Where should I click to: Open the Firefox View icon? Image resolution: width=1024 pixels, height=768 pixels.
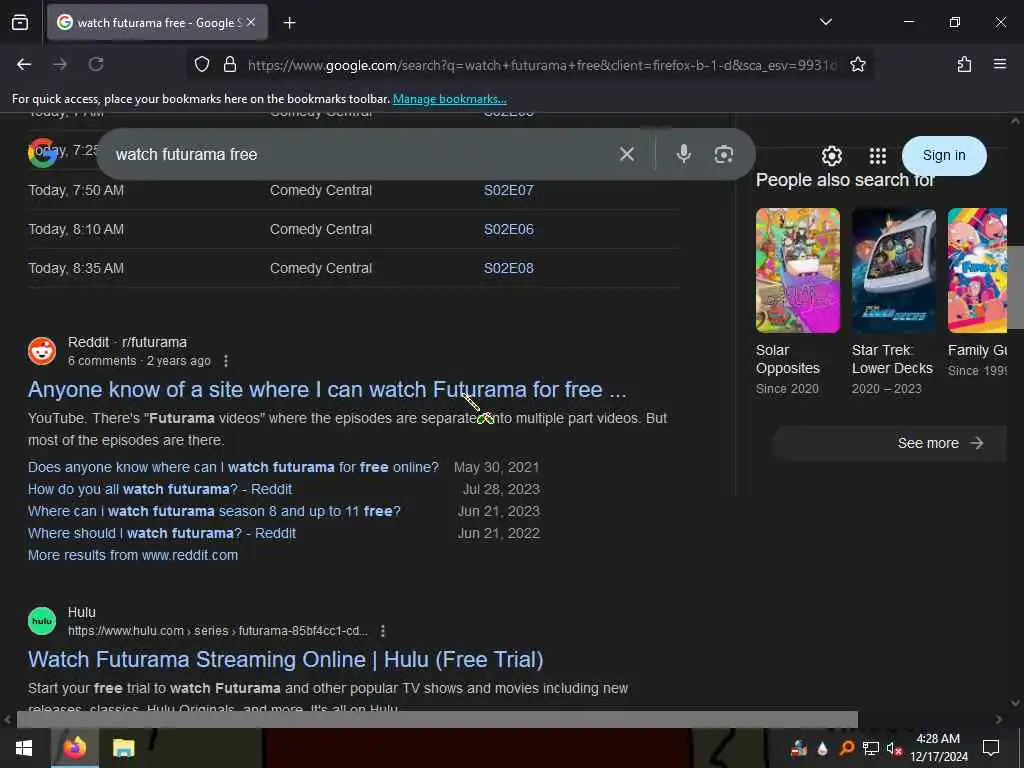[20, 23]
